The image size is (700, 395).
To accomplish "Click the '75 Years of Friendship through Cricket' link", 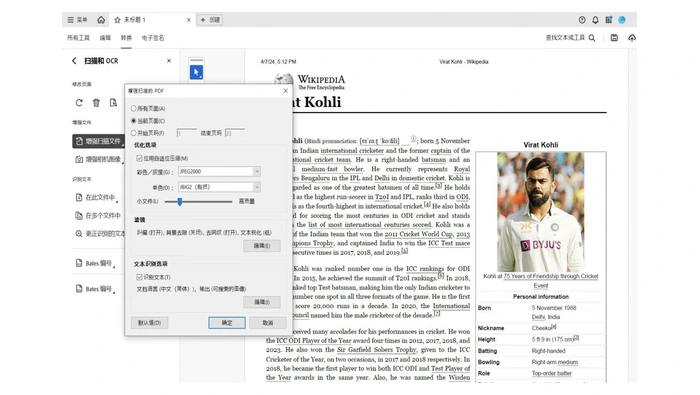I will click(551, 280).
